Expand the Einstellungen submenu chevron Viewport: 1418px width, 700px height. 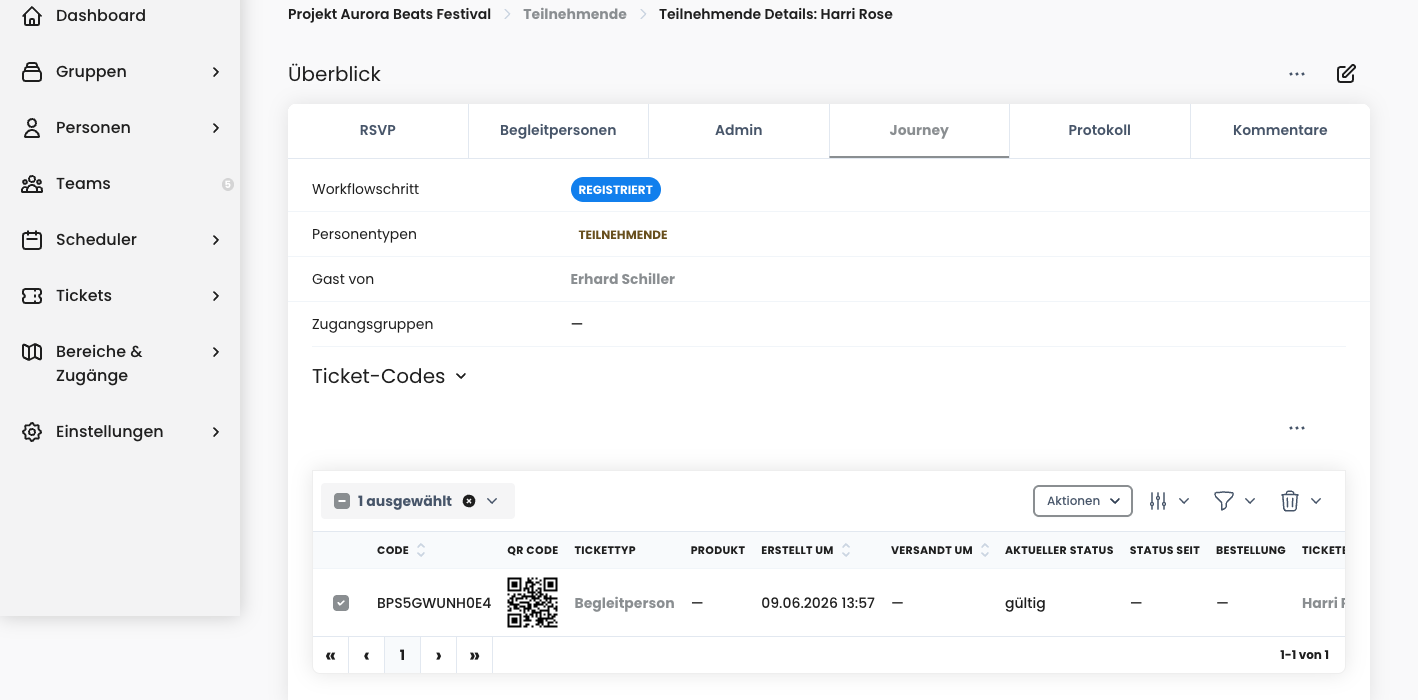point(216,432)
